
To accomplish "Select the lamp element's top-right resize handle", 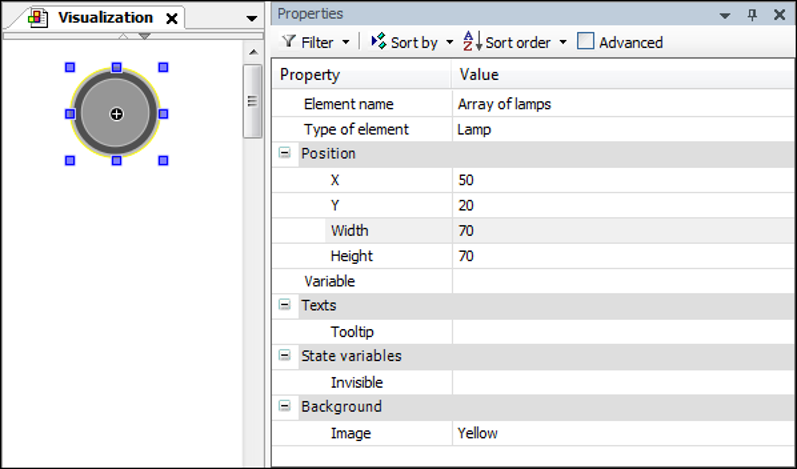I will point(163,67).
